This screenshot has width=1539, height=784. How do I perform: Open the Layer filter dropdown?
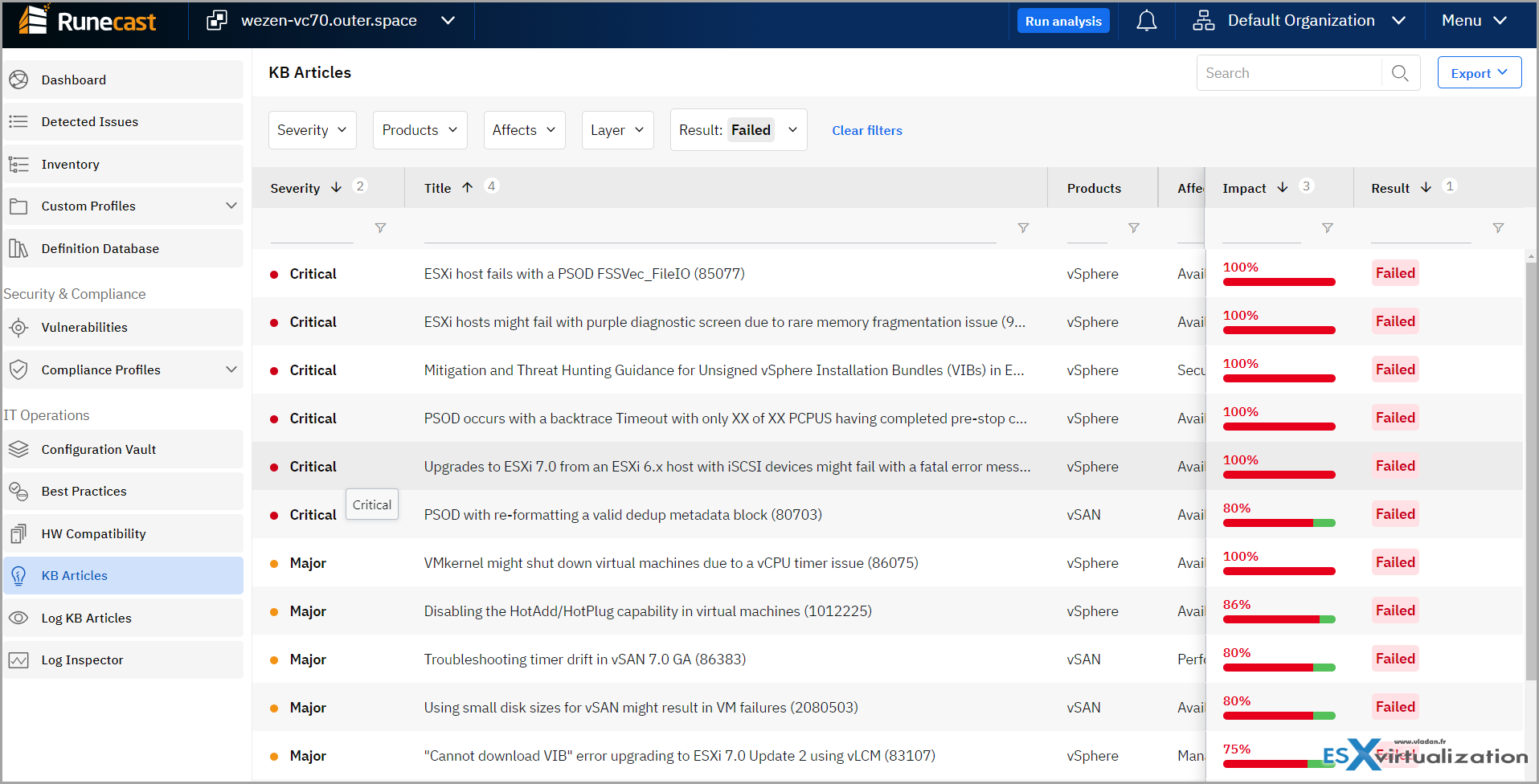[x=617, y=130]
